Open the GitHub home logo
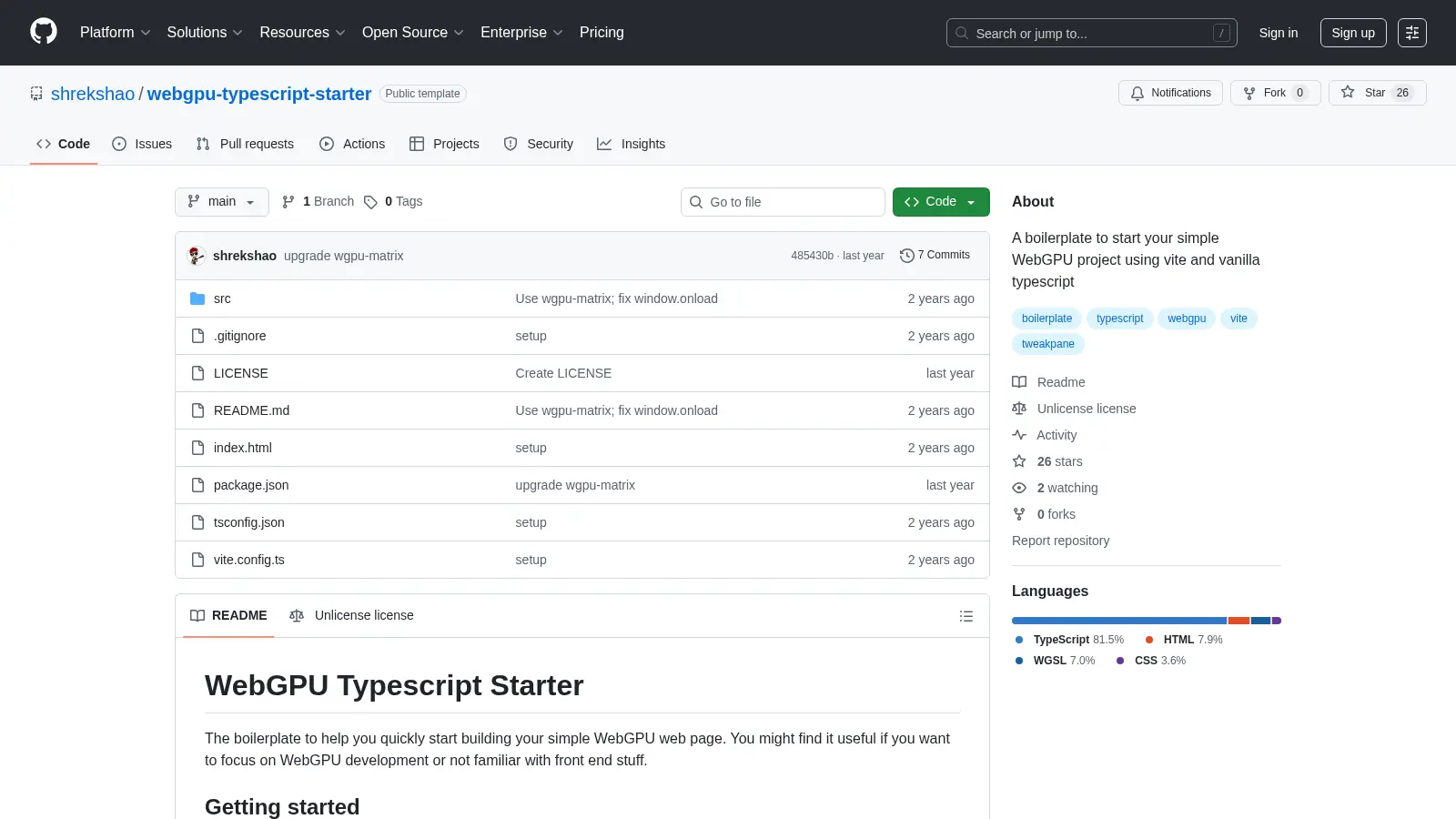Viewport: 1456px width, 819px height. pos(44,32)
